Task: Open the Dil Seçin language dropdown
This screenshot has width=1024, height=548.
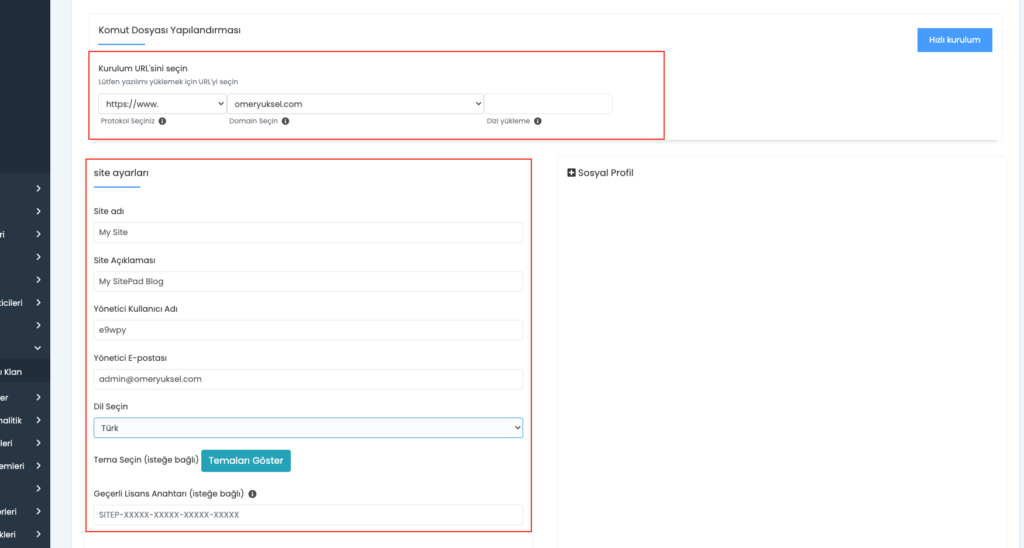Action: 308,428
